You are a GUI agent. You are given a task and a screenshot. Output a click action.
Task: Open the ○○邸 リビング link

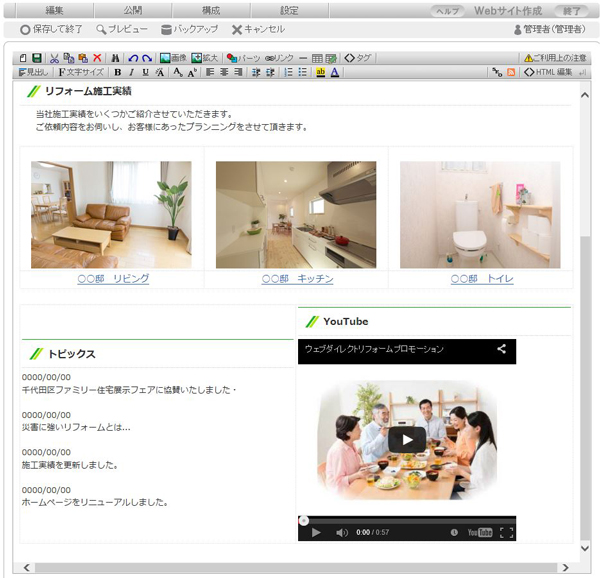click(x=113, y=279)
